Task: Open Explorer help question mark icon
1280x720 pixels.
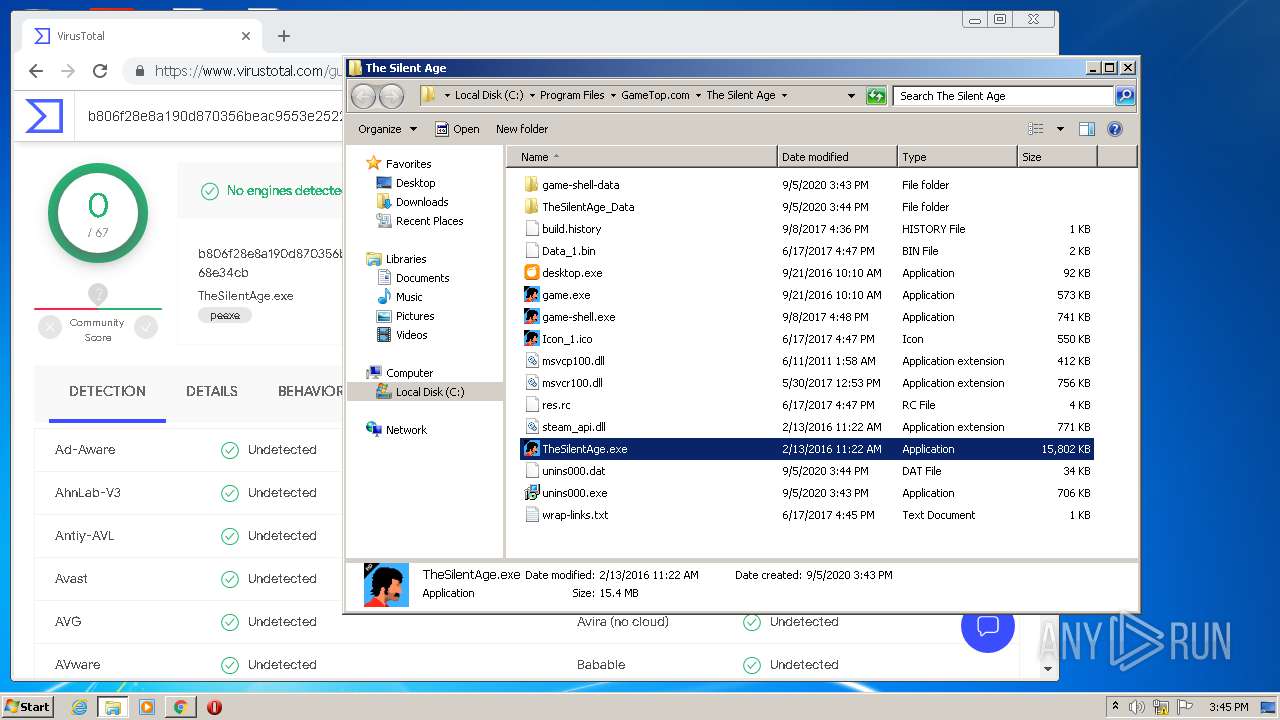Action: 1115,129
